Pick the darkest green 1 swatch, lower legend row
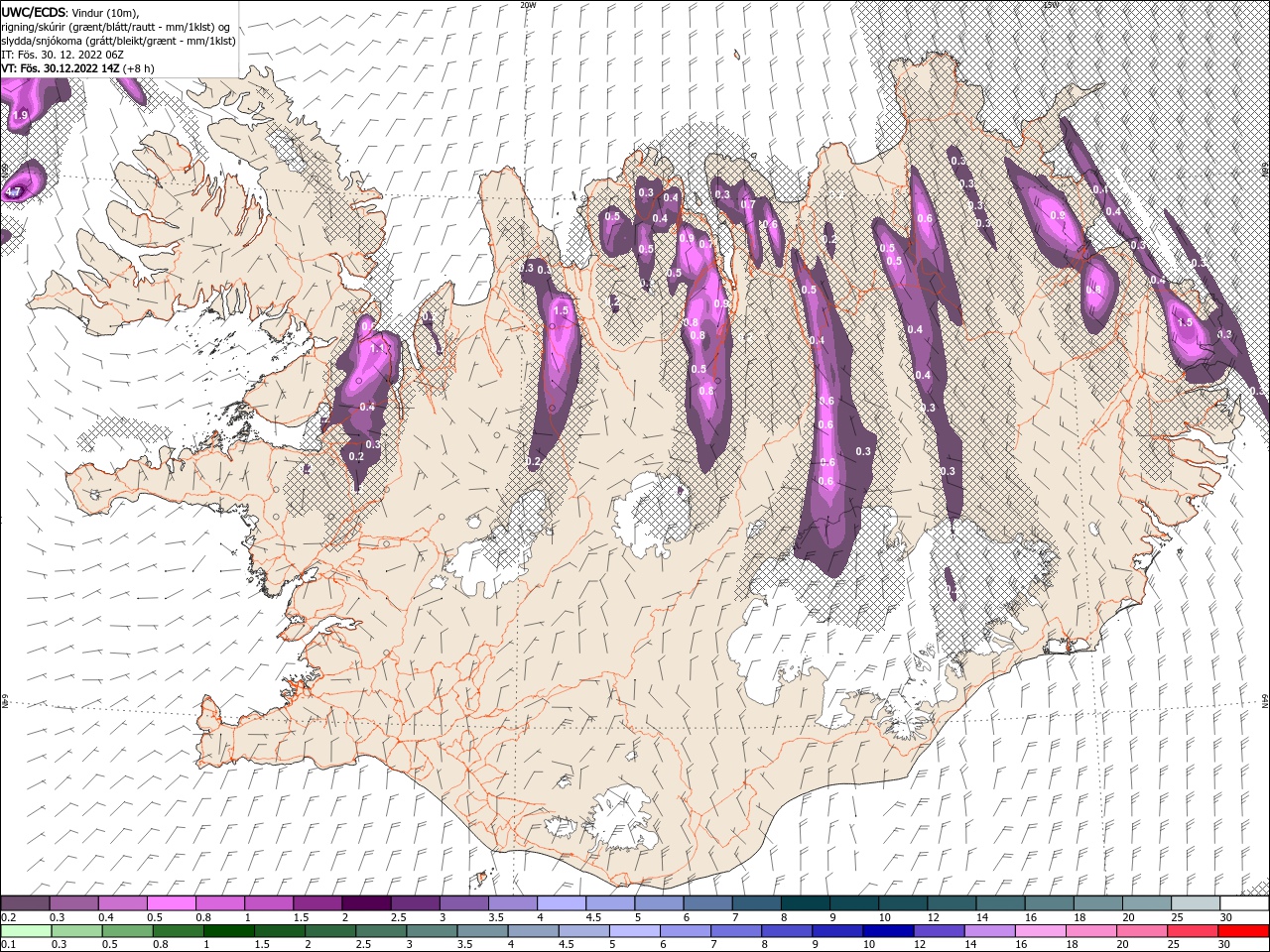 pos(228,931)
